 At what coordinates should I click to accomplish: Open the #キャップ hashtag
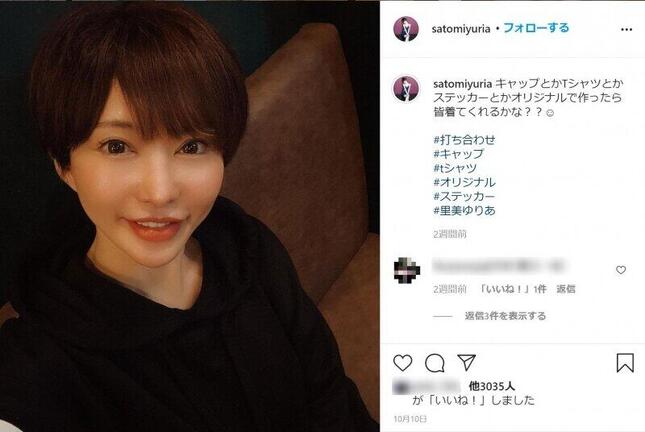point(459,154)
